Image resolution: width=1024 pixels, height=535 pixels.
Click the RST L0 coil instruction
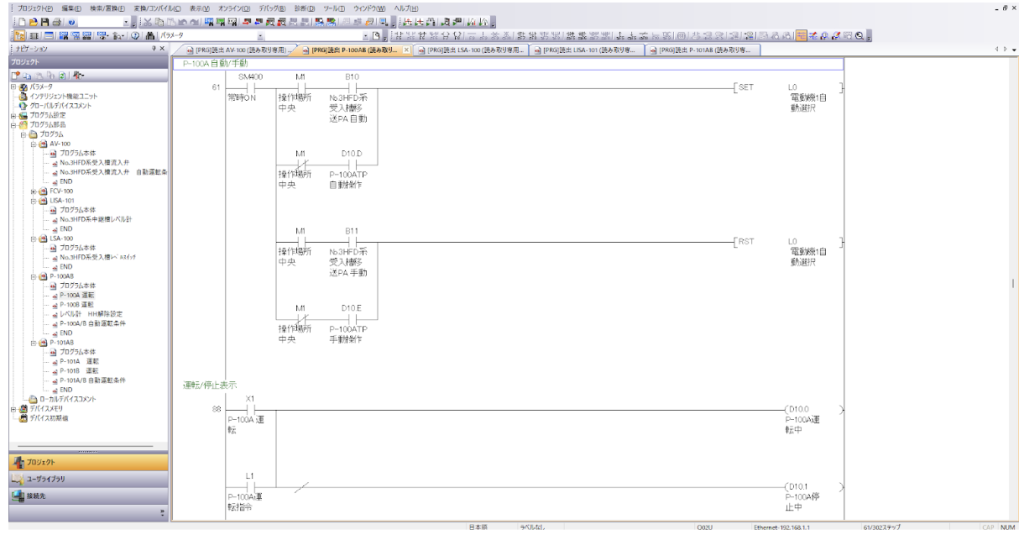pyautogui.click(x=788, y=242)
